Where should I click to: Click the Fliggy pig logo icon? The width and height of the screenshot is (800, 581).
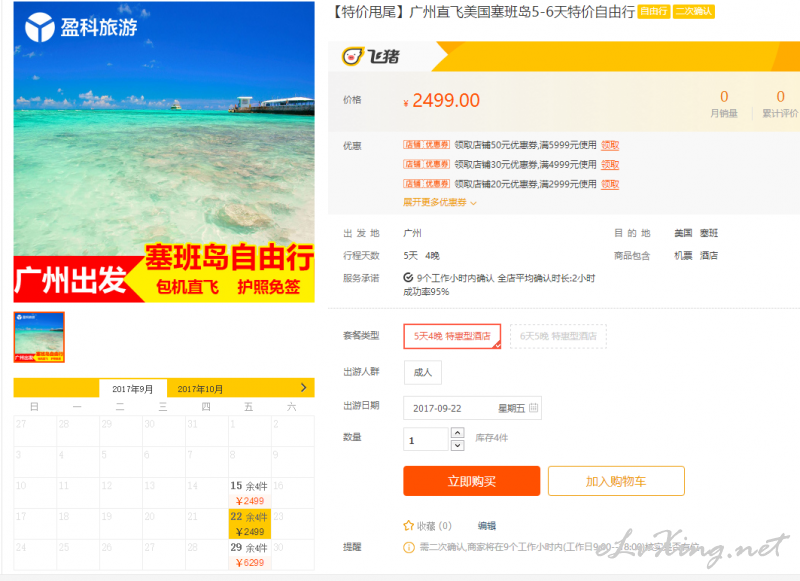pyautogui.click(x=353, y=56)
